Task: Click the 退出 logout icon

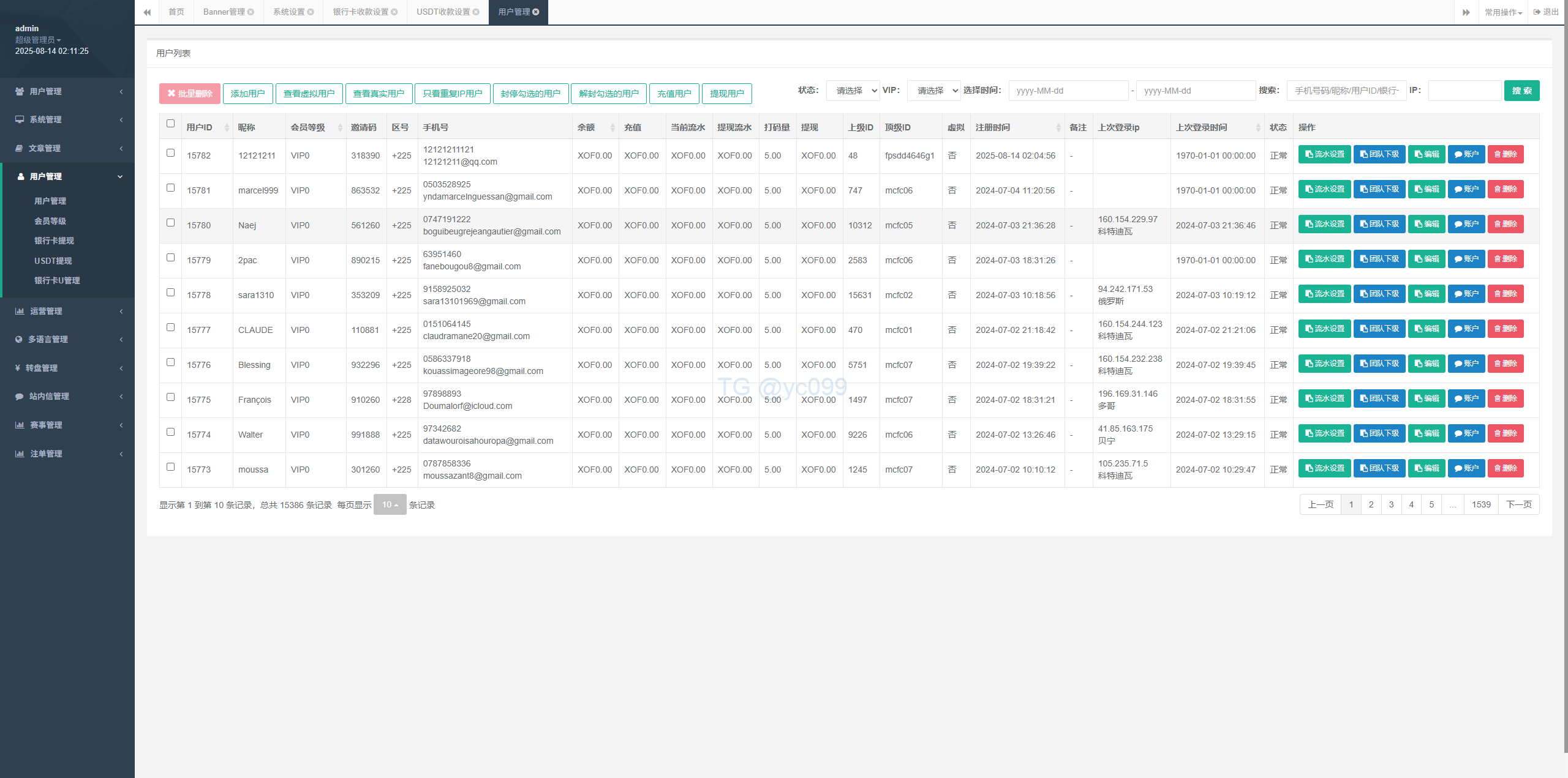Action: [x=1537, y=12]
